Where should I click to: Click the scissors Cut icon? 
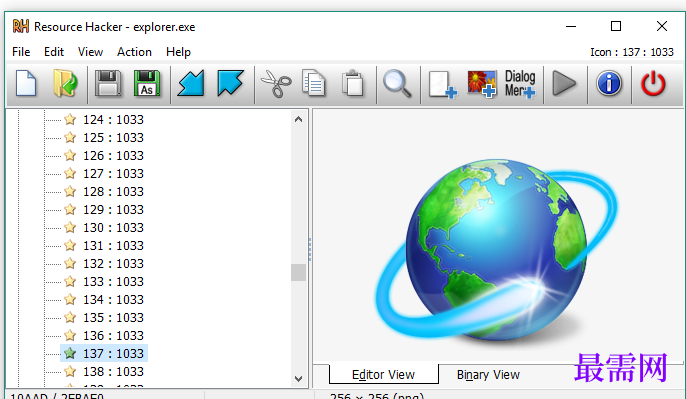coord(276,83)
